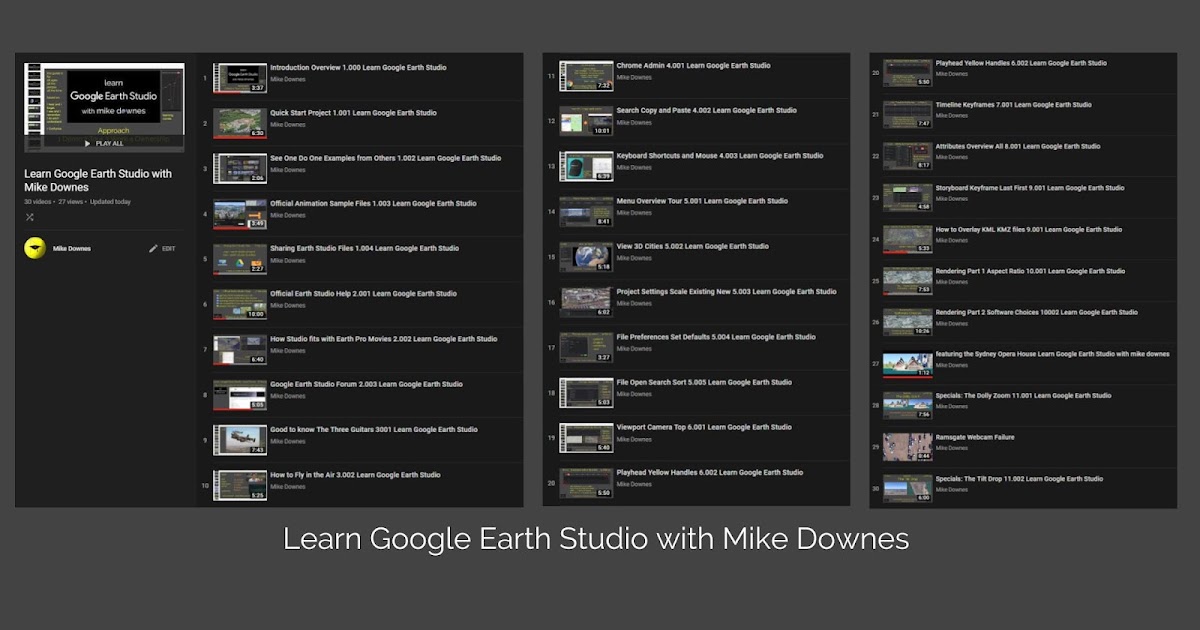
Task: Open How Studio fits with Earth Pro Movies
Action: (x=384, y=339)
